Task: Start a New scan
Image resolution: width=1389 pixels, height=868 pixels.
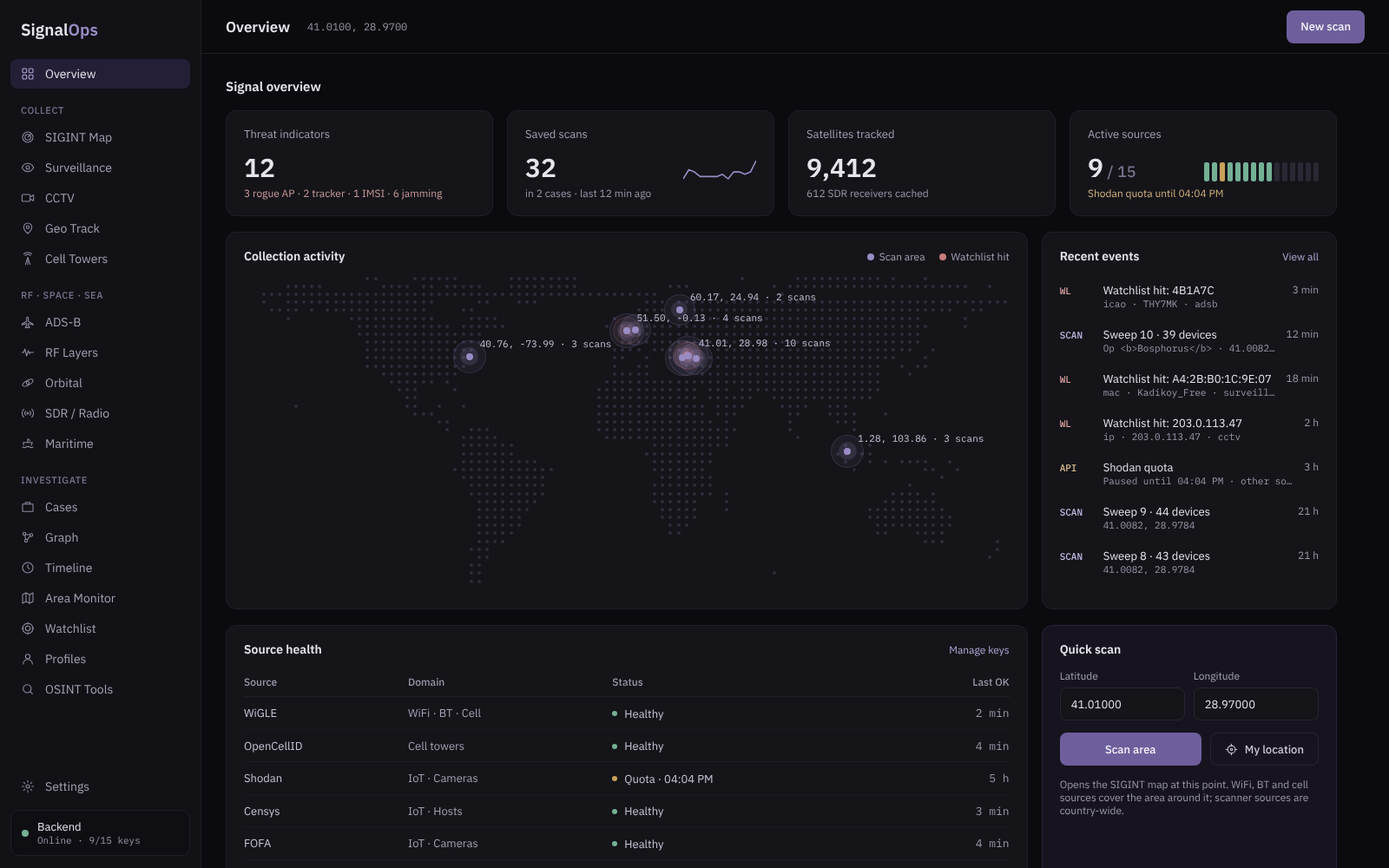Action: click(x=1326, y=27)
